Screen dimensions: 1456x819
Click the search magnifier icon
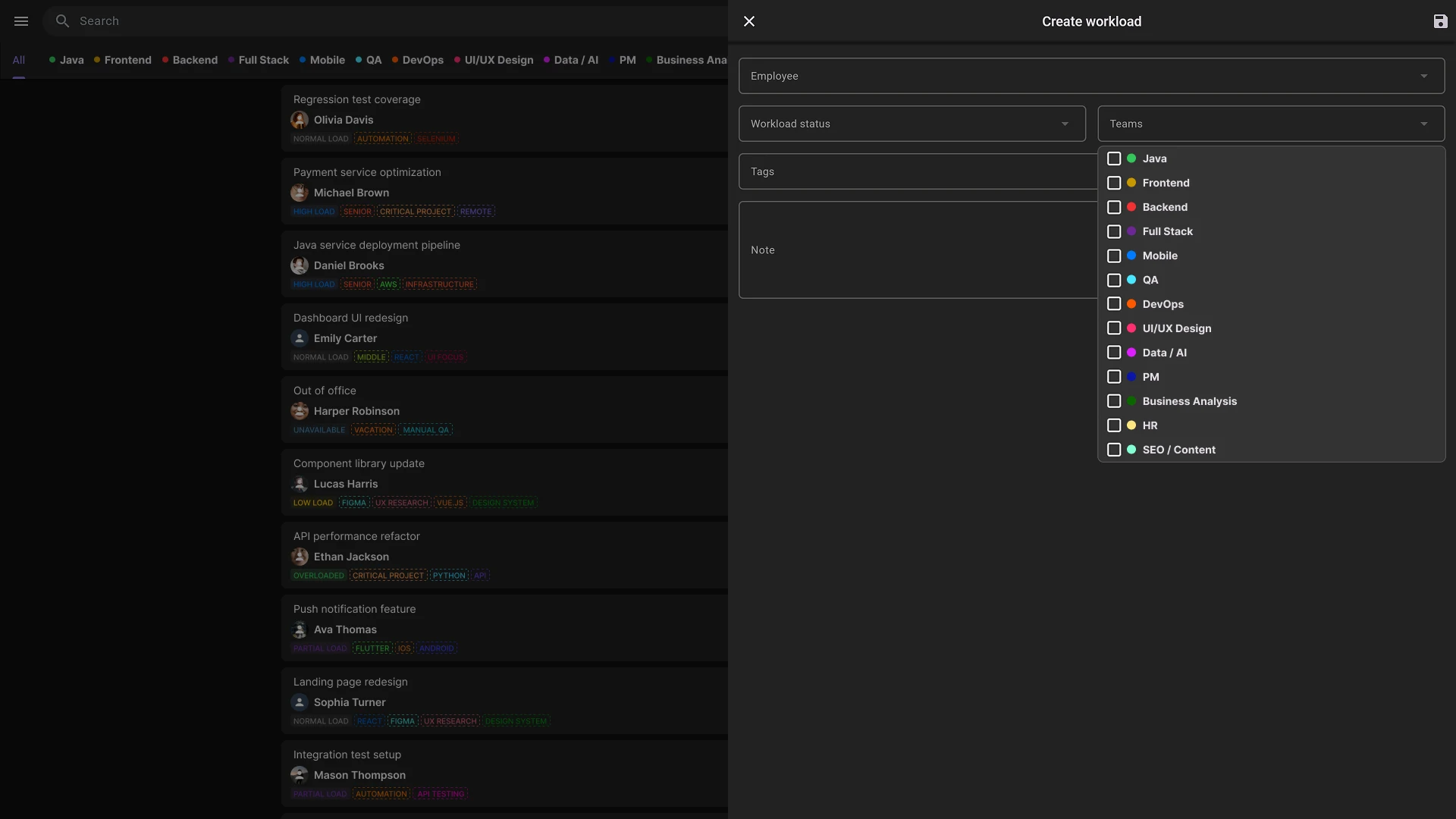point(63,21)
